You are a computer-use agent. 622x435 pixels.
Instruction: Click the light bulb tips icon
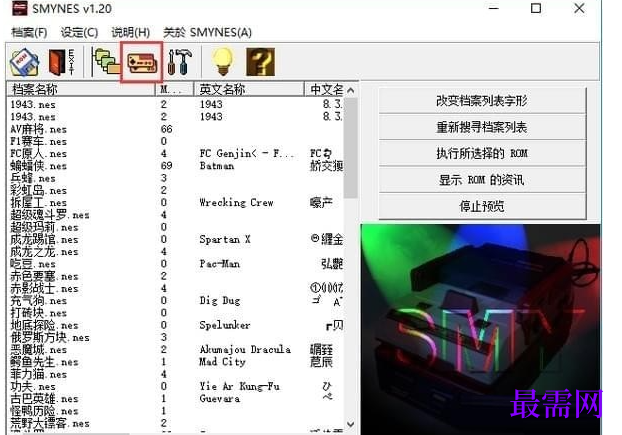(223, 61)
